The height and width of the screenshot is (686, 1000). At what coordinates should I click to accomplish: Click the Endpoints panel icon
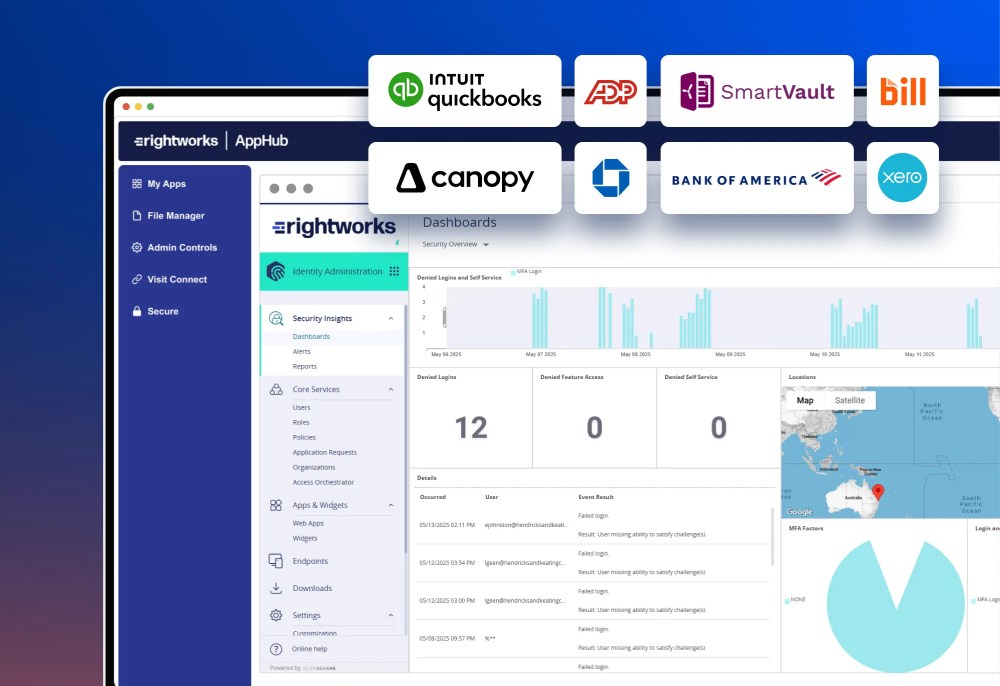click(277, 561)
